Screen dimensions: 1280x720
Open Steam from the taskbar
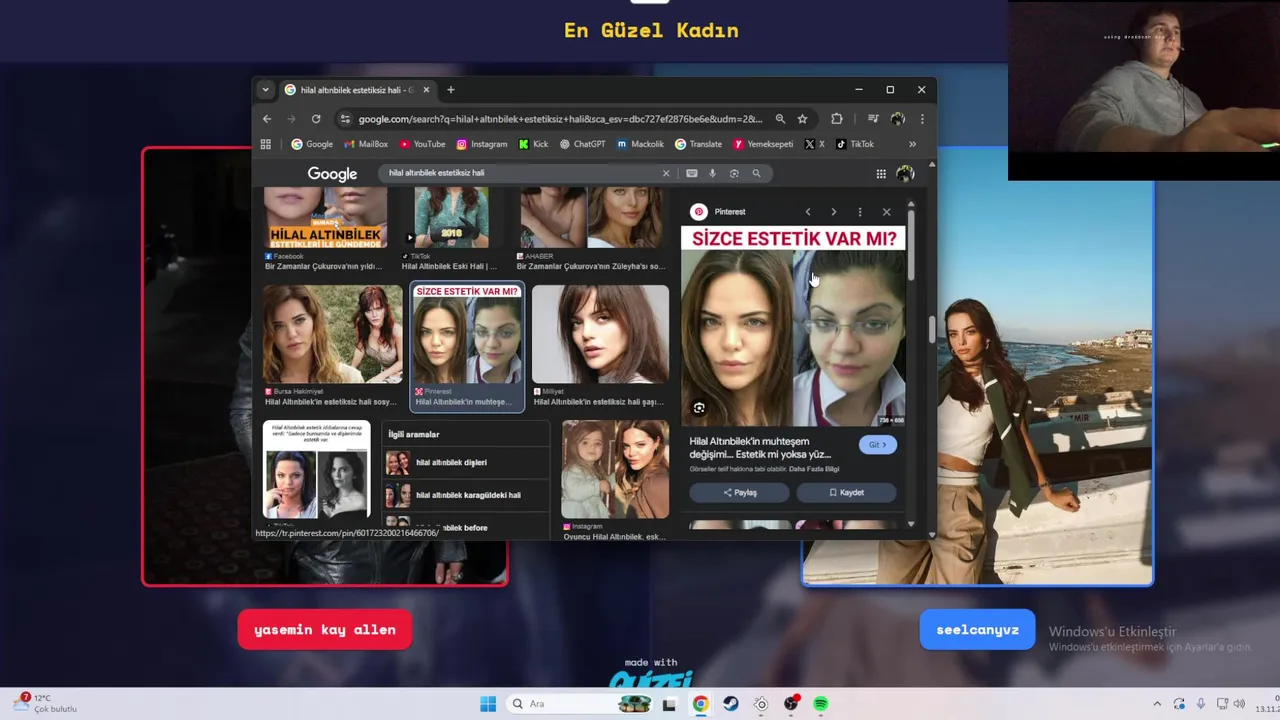731,704
